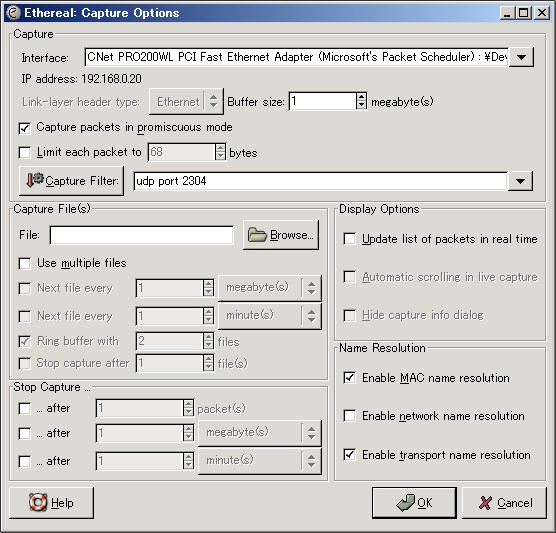The height and width of the screenshot is (533, 556).
Task: Toggle Enable MAC name resolution
Action: click(350, 378)
